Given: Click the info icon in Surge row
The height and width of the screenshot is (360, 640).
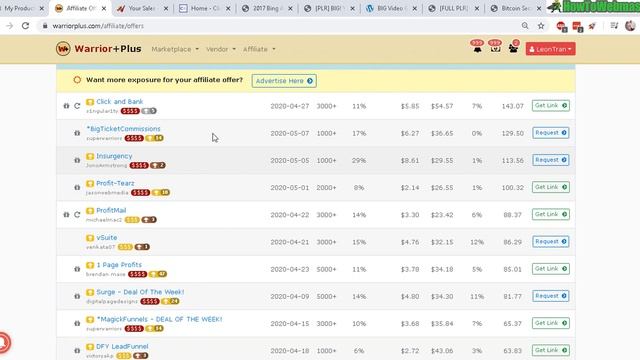Looking at the screenshot, I should (77, 296).
